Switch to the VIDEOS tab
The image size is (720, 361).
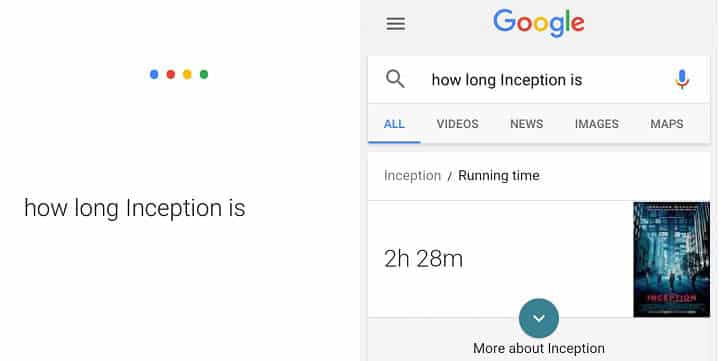(457, 124)
